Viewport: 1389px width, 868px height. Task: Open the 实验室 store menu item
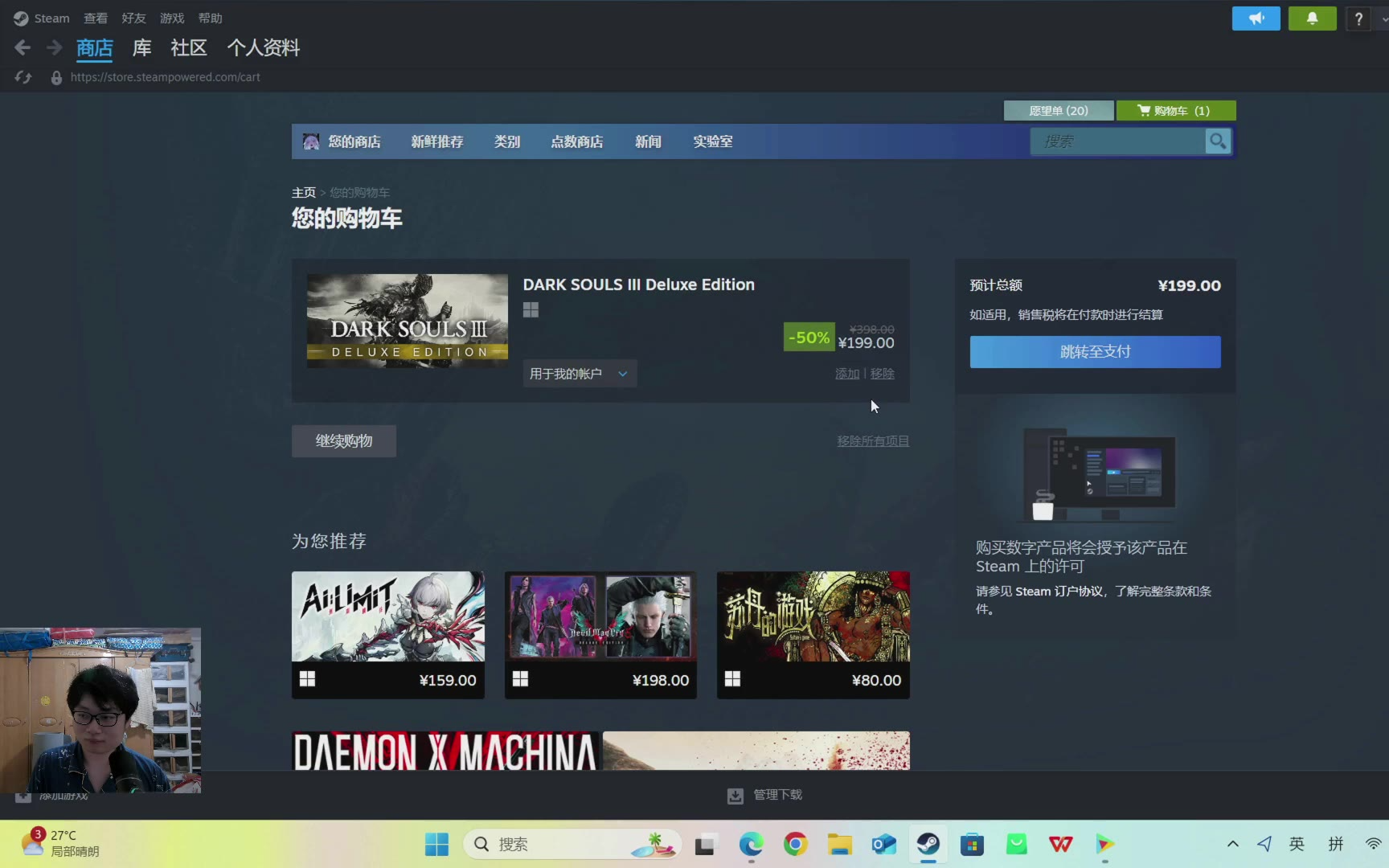tap(713, 141)
